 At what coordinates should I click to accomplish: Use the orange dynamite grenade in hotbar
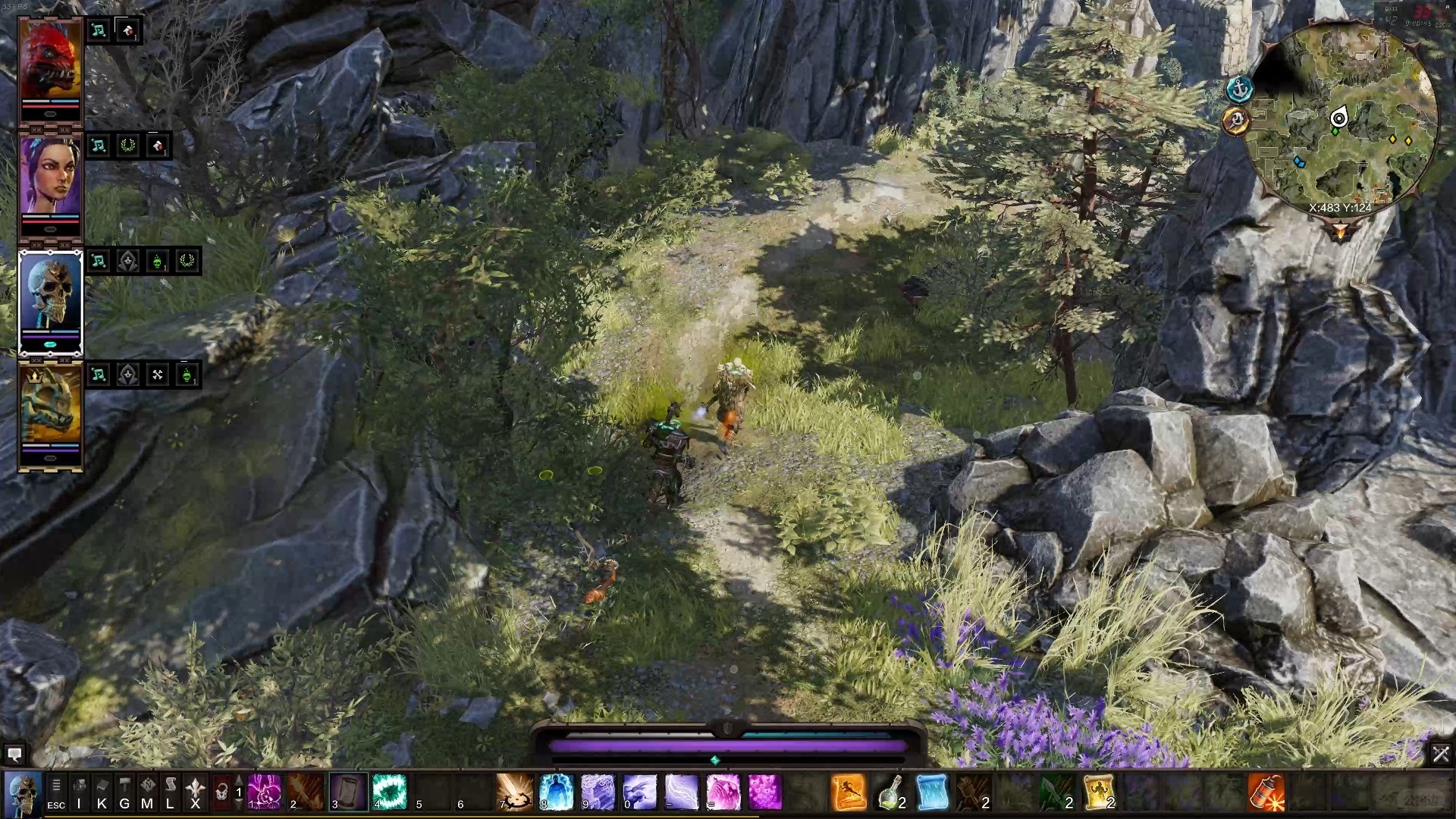point(1266,792)
